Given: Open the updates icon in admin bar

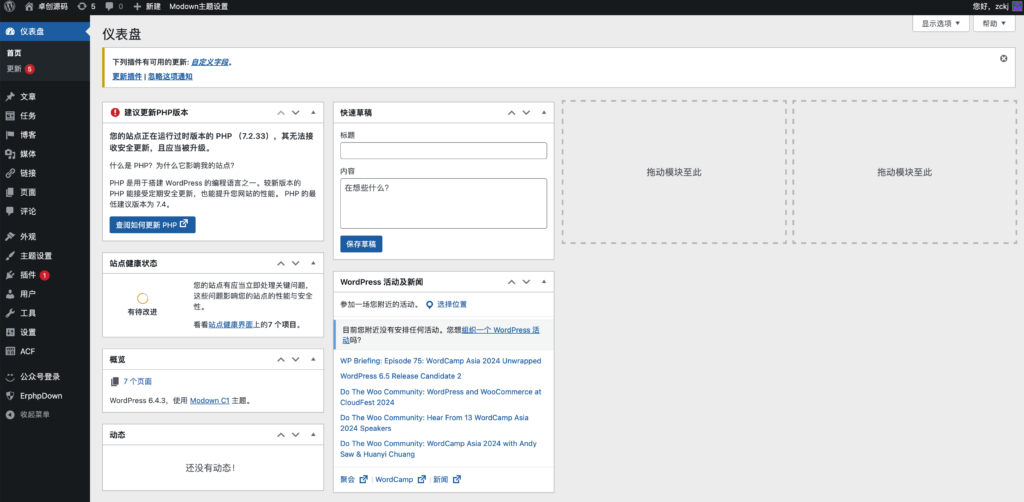Looking at the screenshot, I should tap(85, 6).
